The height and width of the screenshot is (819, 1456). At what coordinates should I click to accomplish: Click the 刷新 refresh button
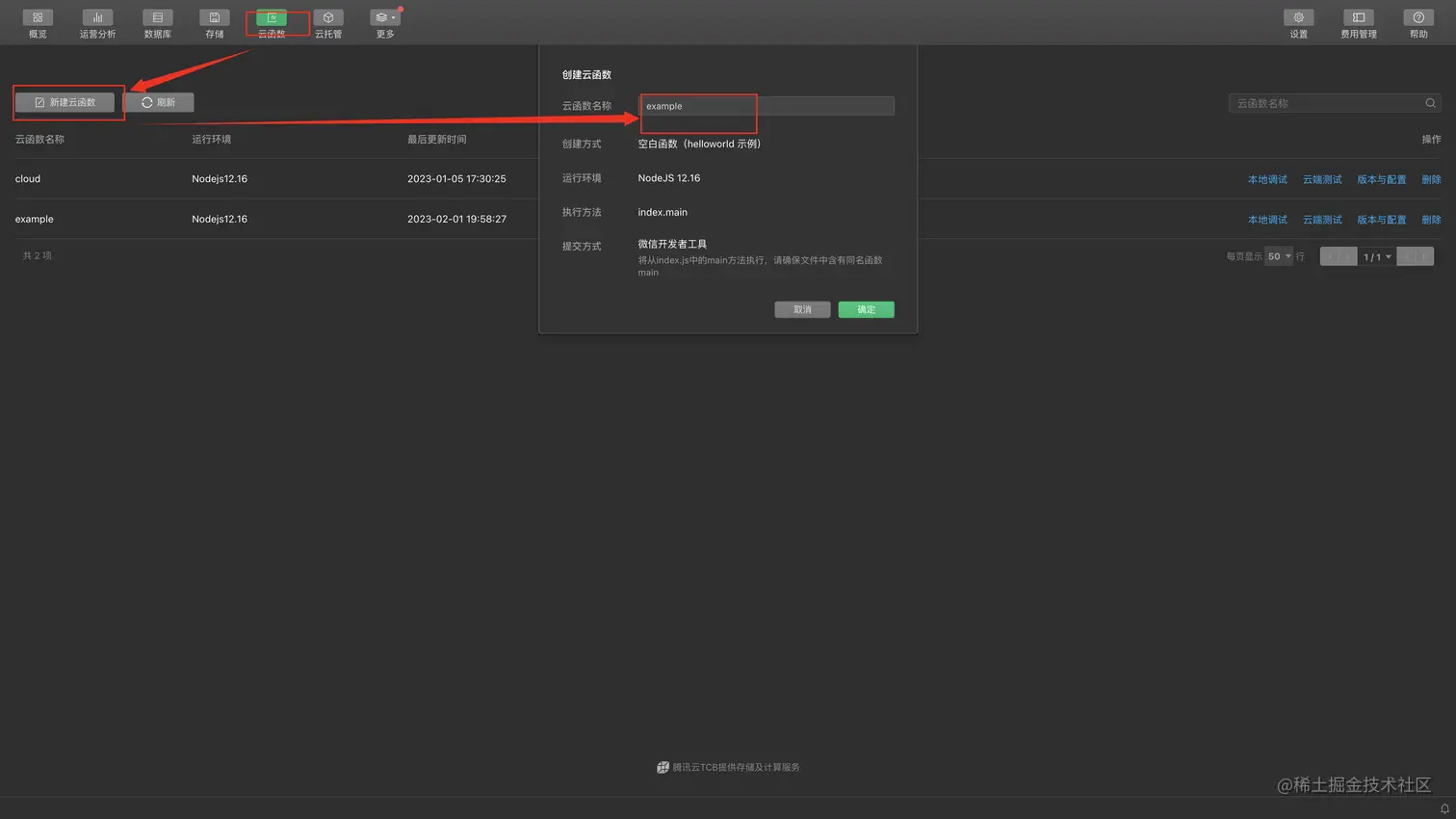159,102
